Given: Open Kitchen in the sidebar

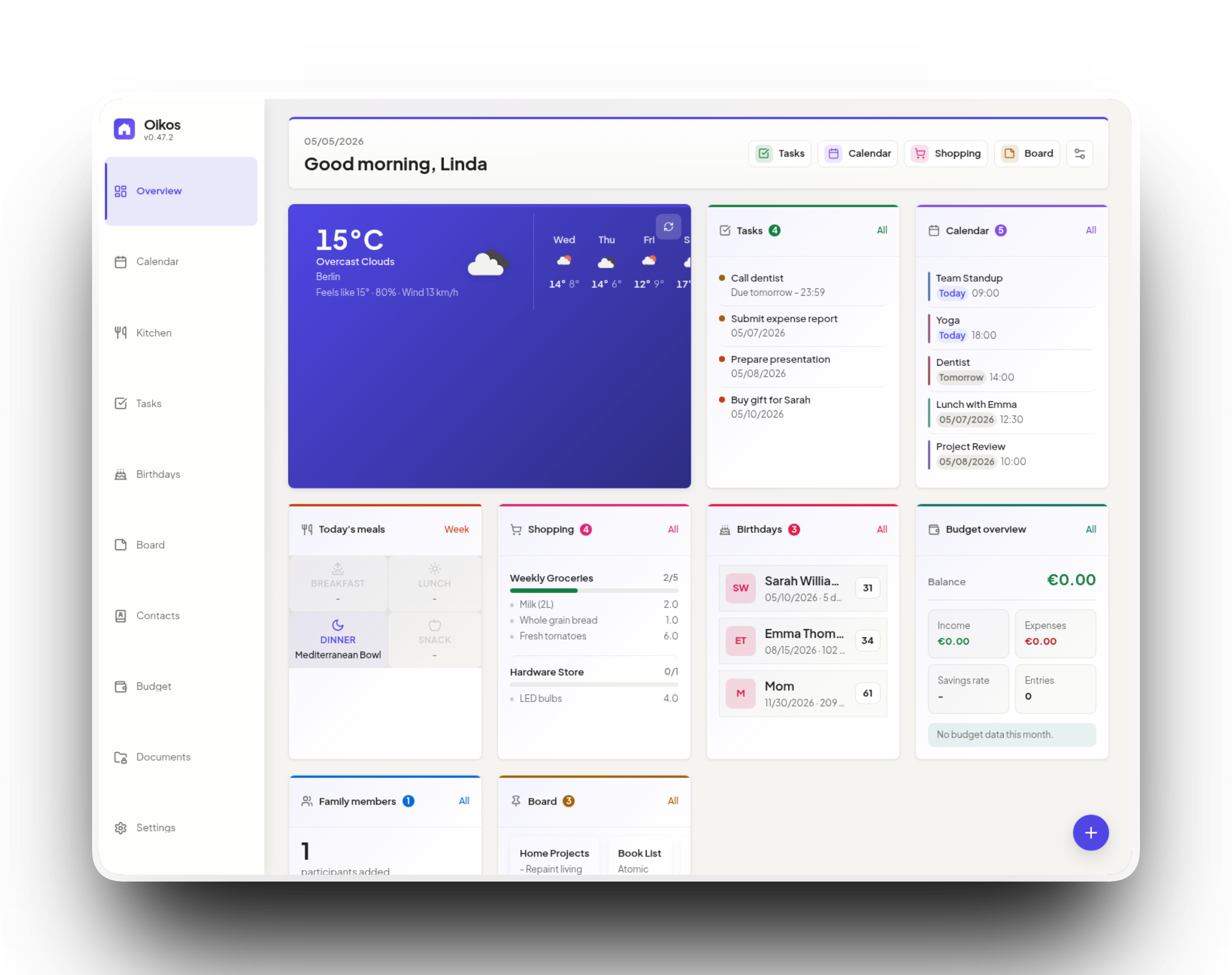Looking at the screenshot, I should [x=181, y=333].
